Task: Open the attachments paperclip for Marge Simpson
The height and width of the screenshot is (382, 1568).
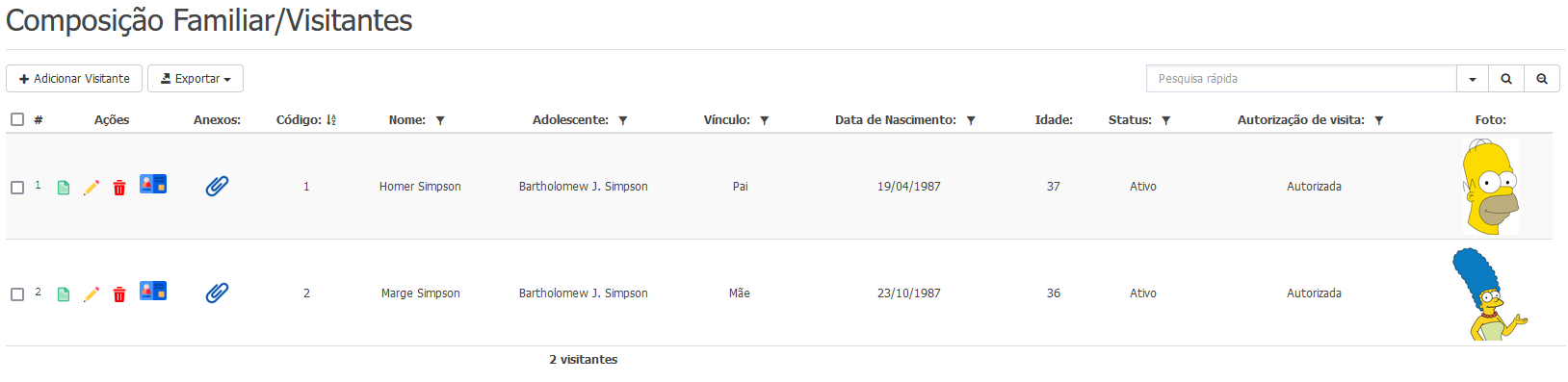Action: 218,293
